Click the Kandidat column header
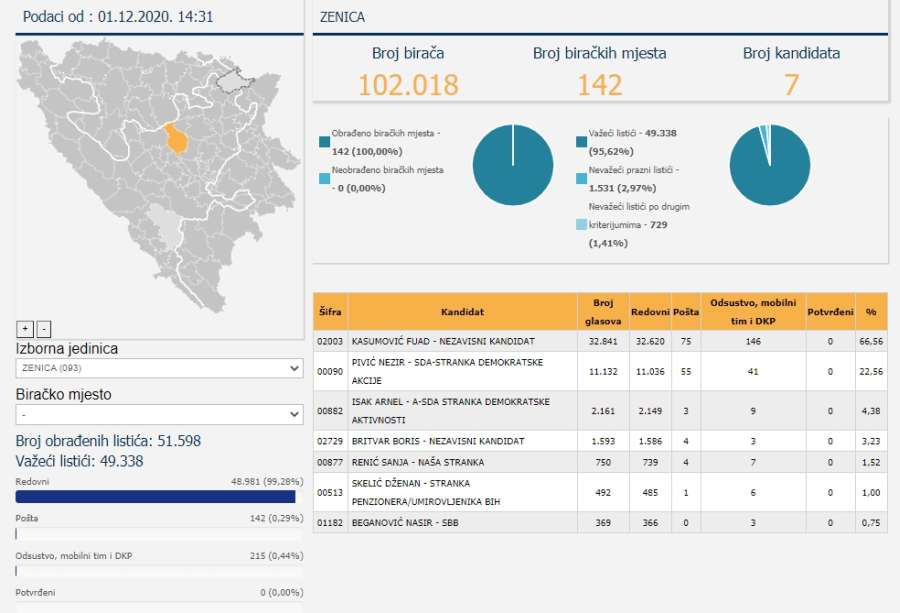Screen dimensions: 900x613 point(463,312)
